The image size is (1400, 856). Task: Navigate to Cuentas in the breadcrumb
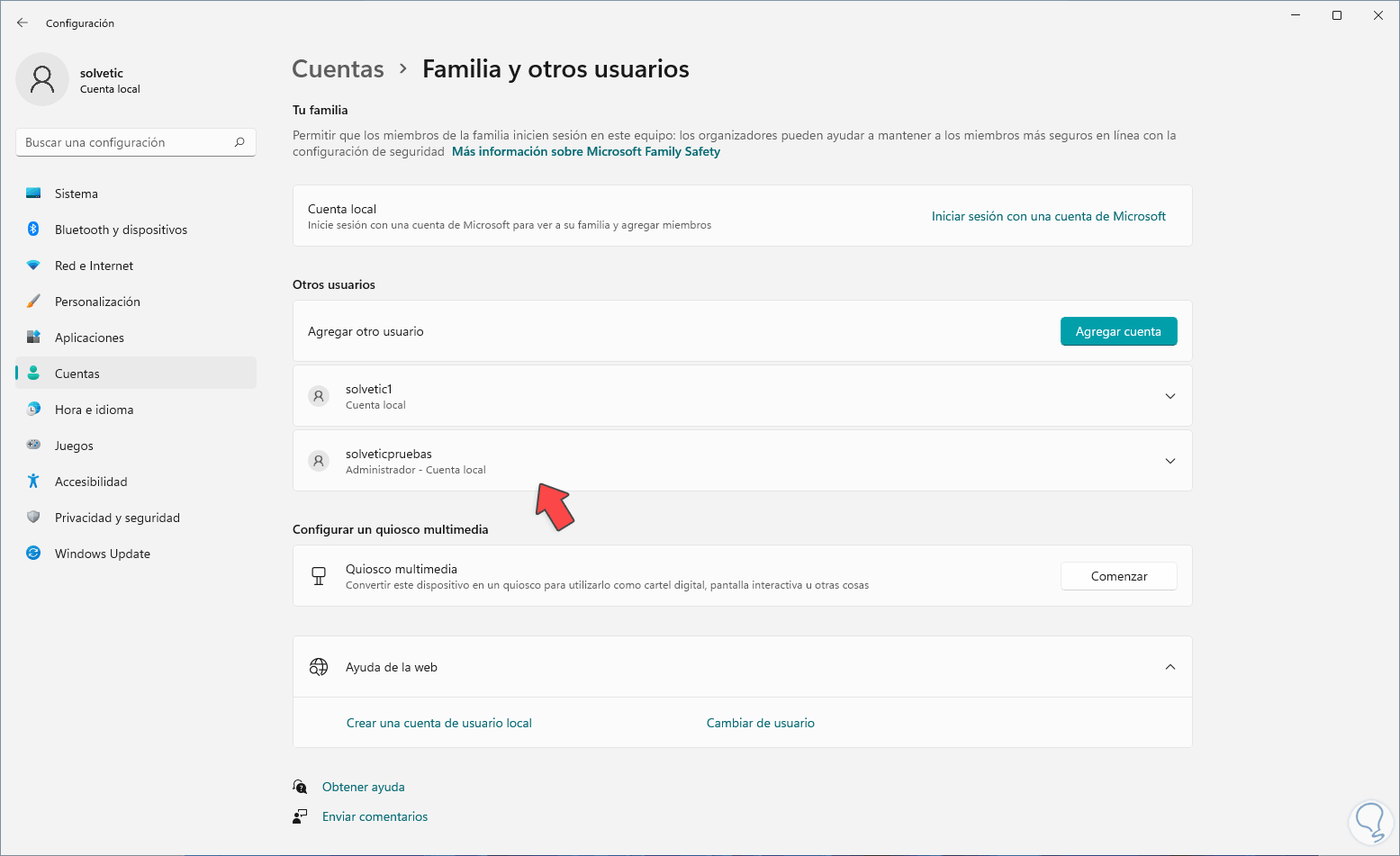[338, 69]
